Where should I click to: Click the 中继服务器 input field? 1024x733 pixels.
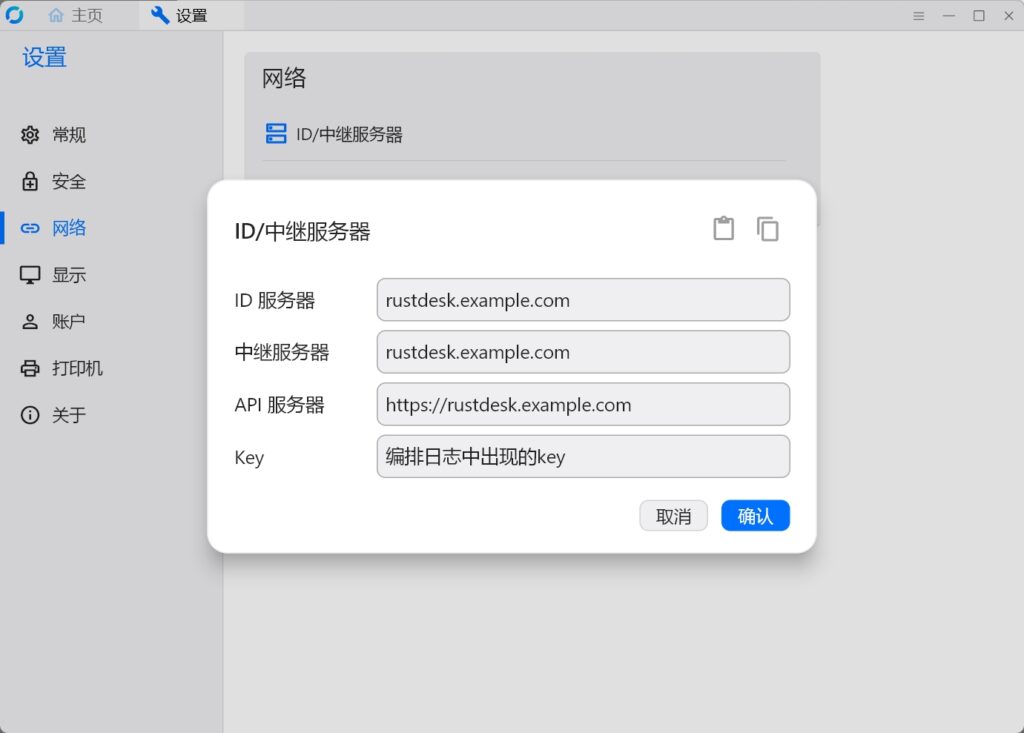tap(583, 352)
